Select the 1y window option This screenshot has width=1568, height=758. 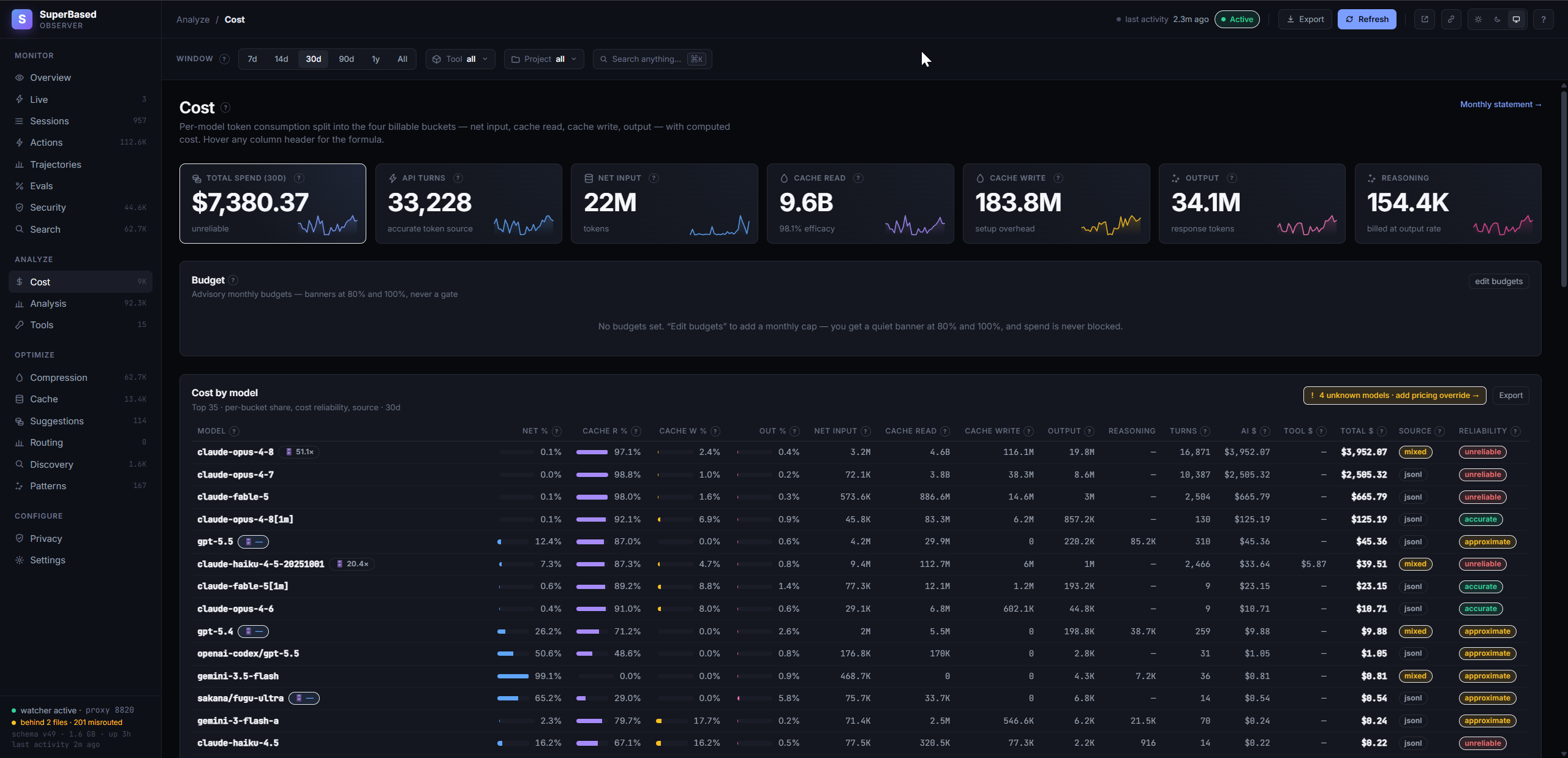click(375, 59)
